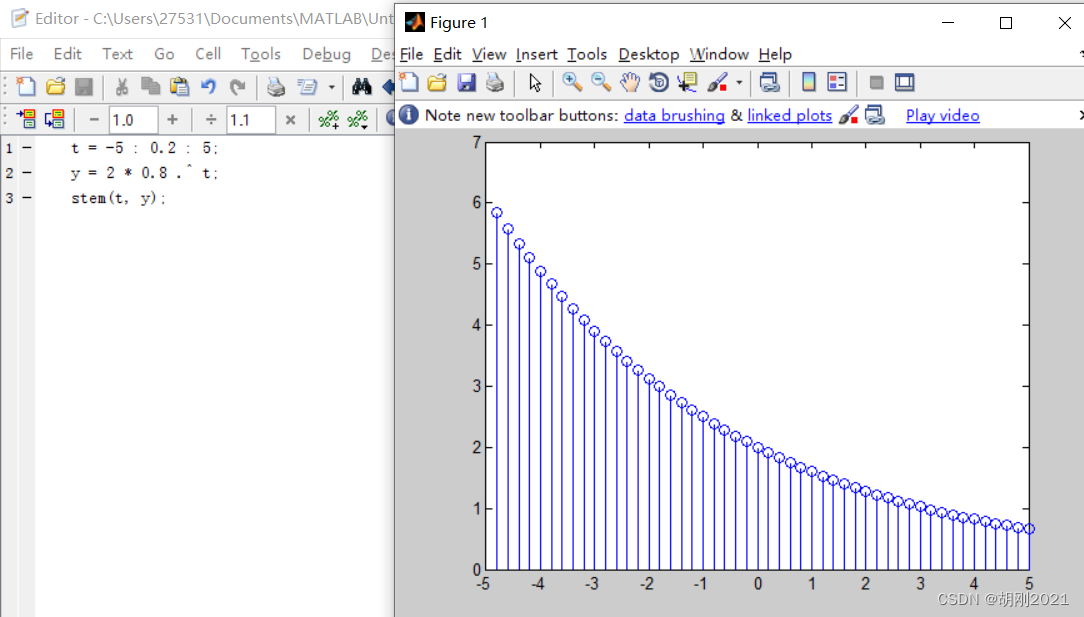Viewport: 1084px width, 617px height.
Task: Insert Colorbar in figure
Action: coord(808,82)
